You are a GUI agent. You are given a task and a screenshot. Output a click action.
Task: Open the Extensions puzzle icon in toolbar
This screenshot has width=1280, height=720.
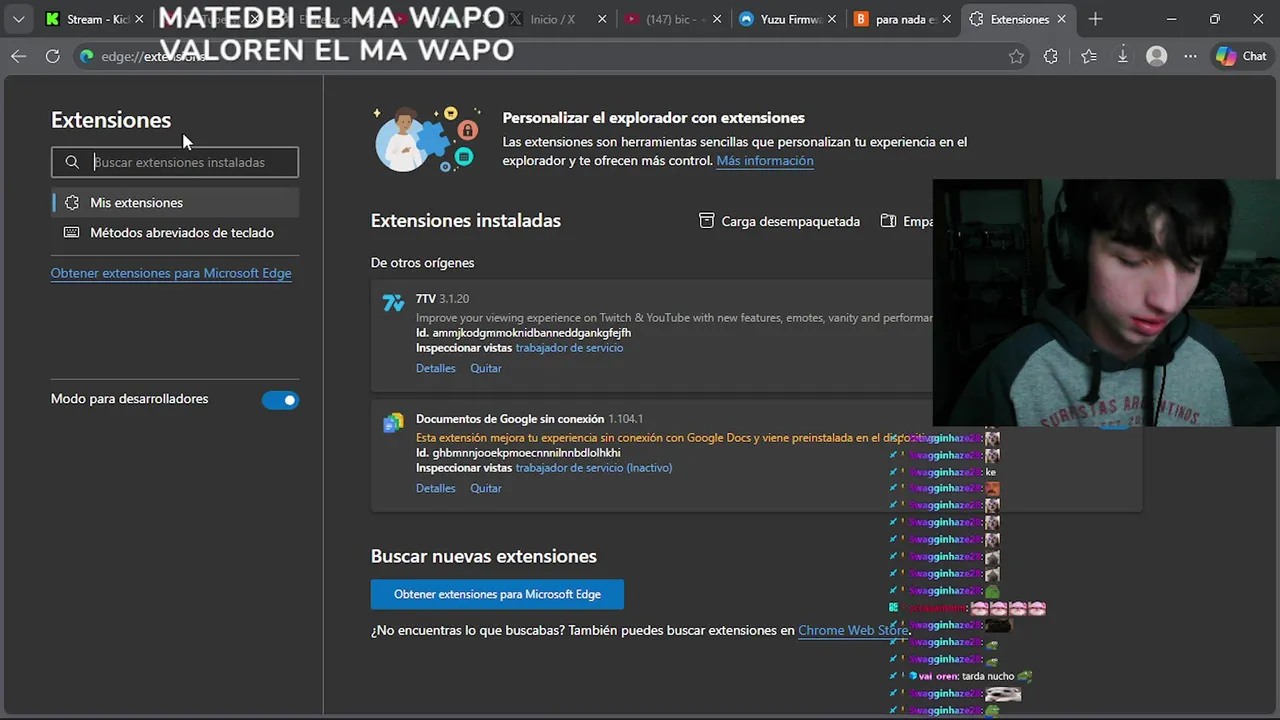click(1050, 56)
